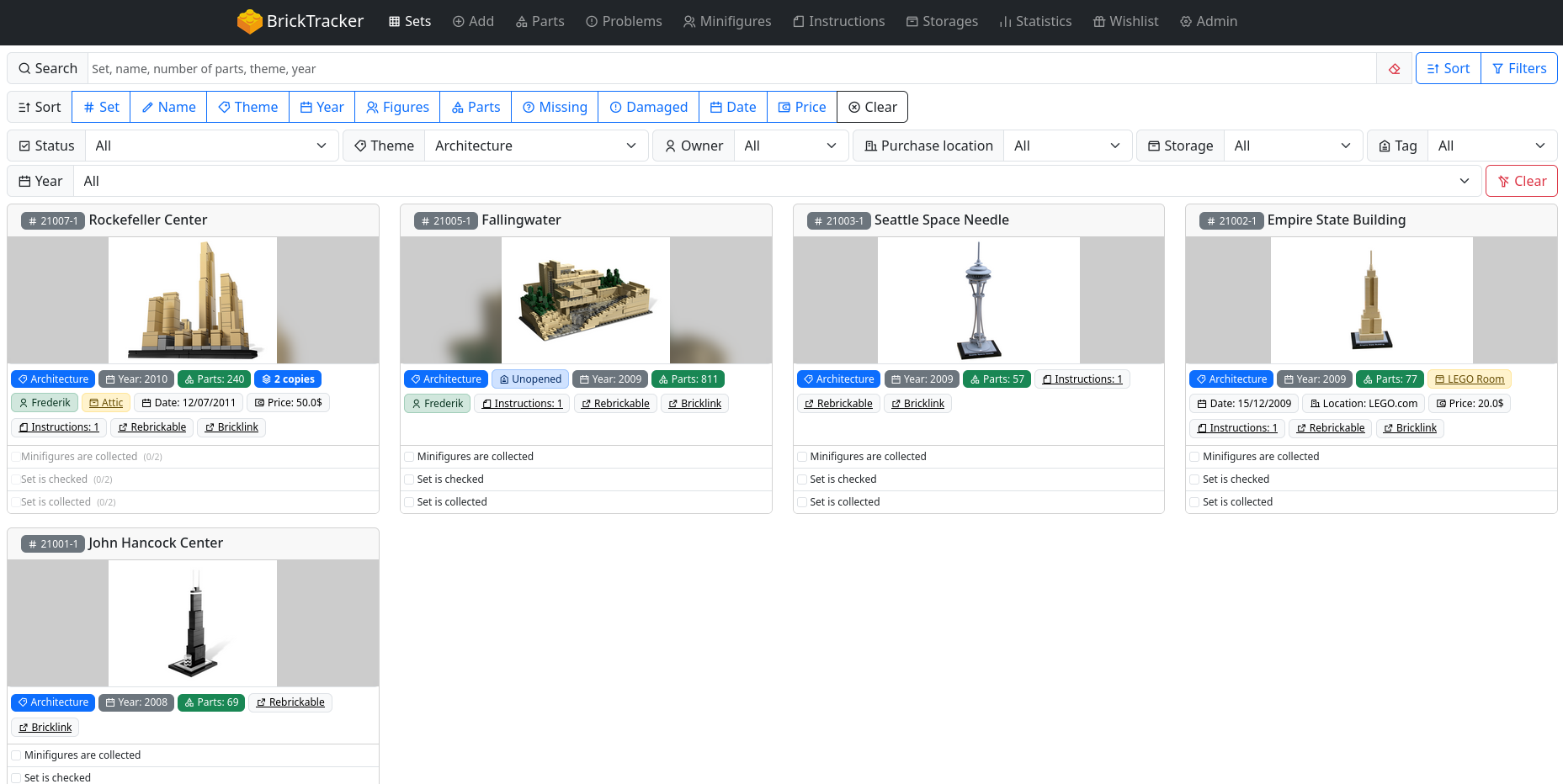Open Rebrickable link for Fallingwater
The width and height of the screenshot is (1563, 784).
[x=615, y=404]
